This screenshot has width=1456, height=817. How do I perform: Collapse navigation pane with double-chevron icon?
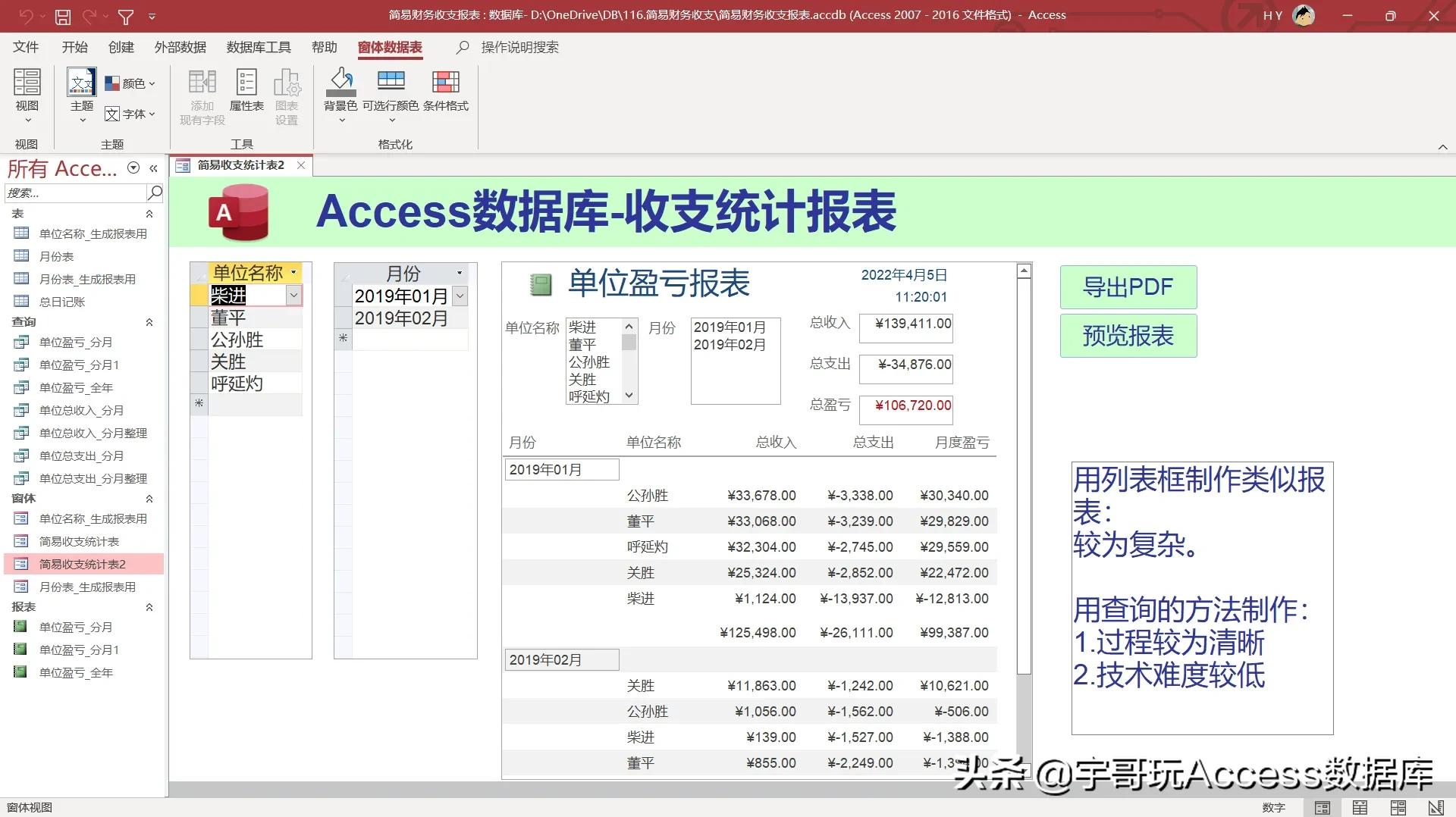coord(153,168)
